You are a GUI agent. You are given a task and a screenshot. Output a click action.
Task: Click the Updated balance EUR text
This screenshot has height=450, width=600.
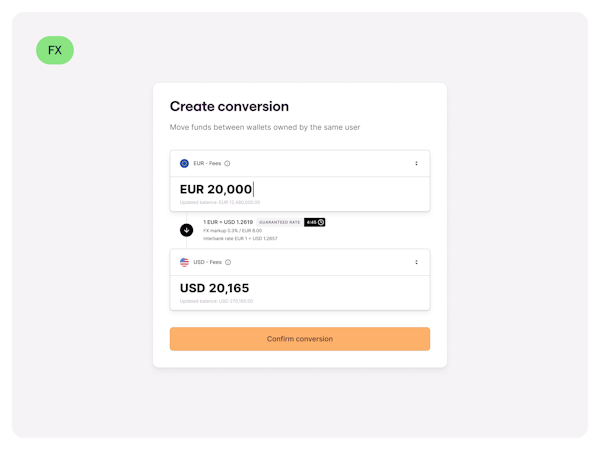(220, 202)
